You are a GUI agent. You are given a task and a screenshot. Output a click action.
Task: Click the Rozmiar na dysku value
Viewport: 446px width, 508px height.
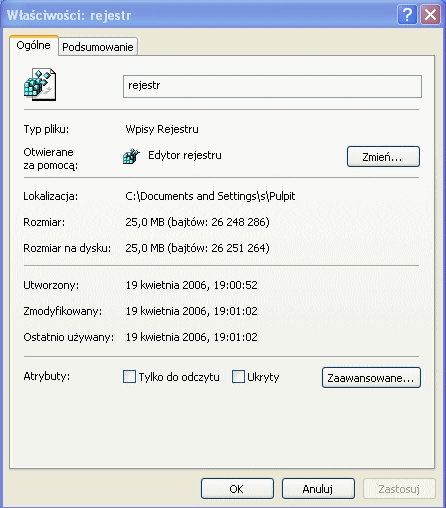coord(197,248)
